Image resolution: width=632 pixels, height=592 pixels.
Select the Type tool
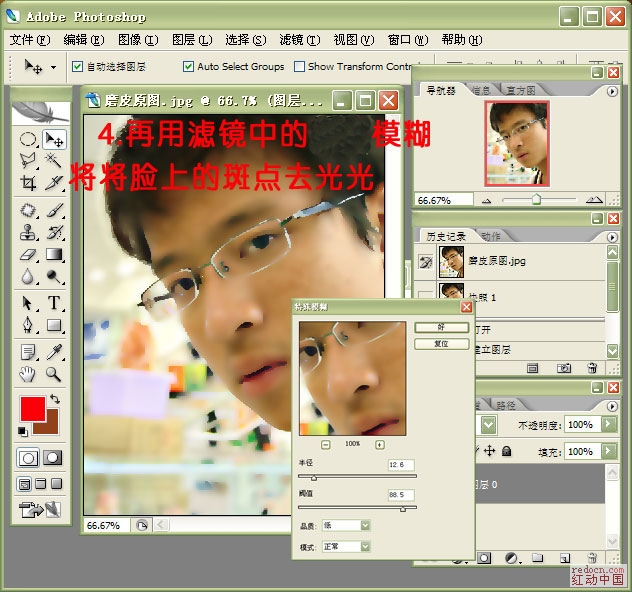pyautogui.click(x=54, y=303)
